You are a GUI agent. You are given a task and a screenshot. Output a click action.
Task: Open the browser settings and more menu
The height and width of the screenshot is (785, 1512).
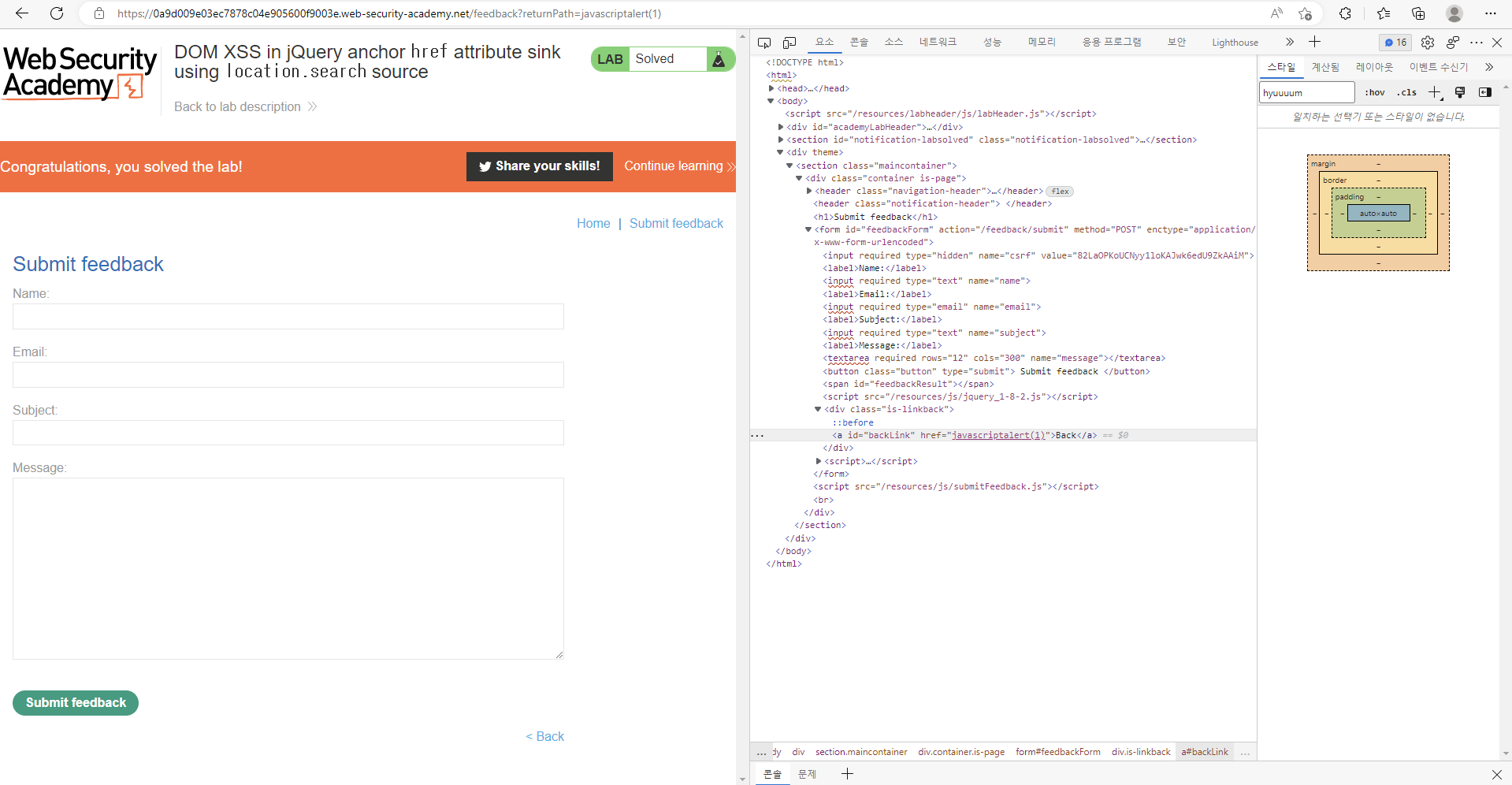pyautogui.click(x=1491, y=13)
